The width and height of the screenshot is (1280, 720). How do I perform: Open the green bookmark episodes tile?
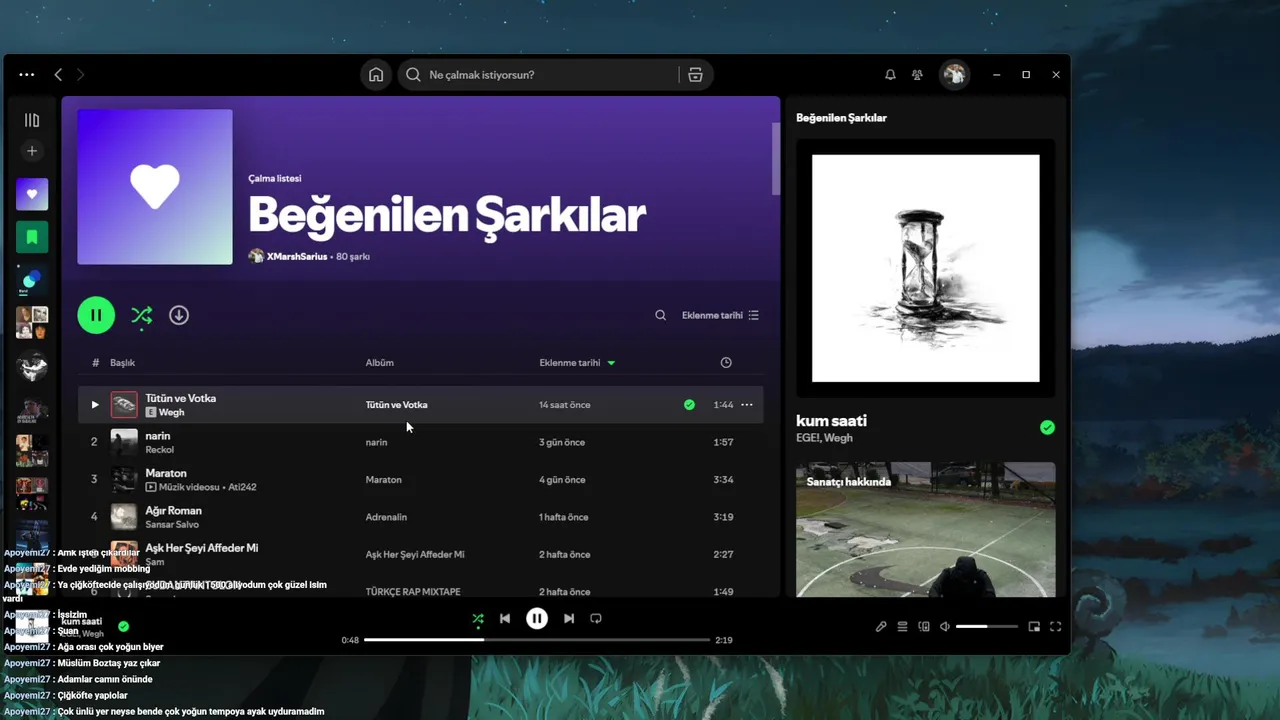pos(32,237)
